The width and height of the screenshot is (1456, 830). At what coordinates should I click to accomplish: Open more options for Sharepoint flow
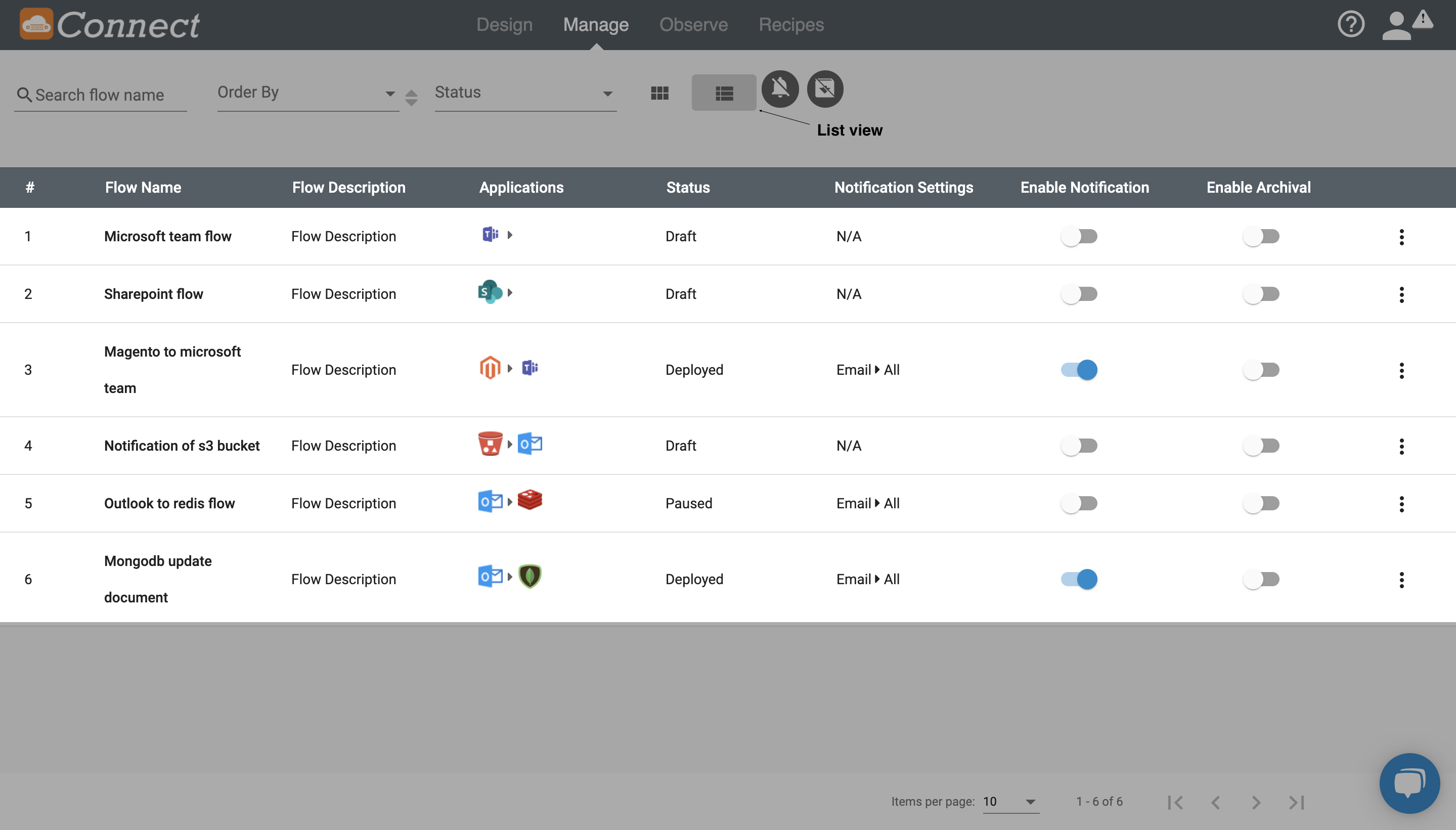point(1401,295)
